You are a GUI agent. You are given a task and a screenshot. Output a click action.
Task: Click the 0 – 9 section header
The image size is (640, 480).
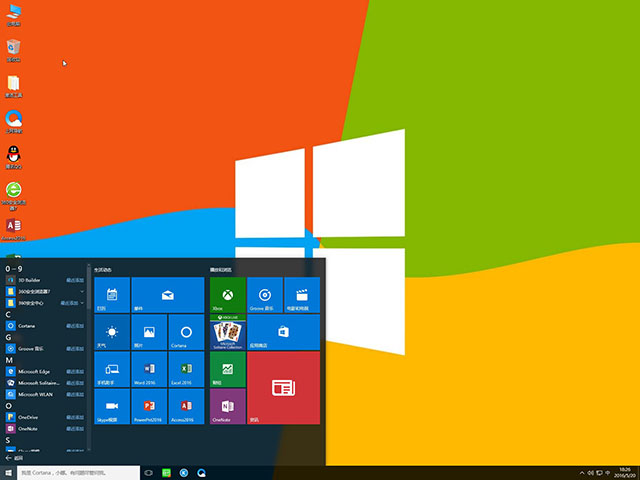14,269
